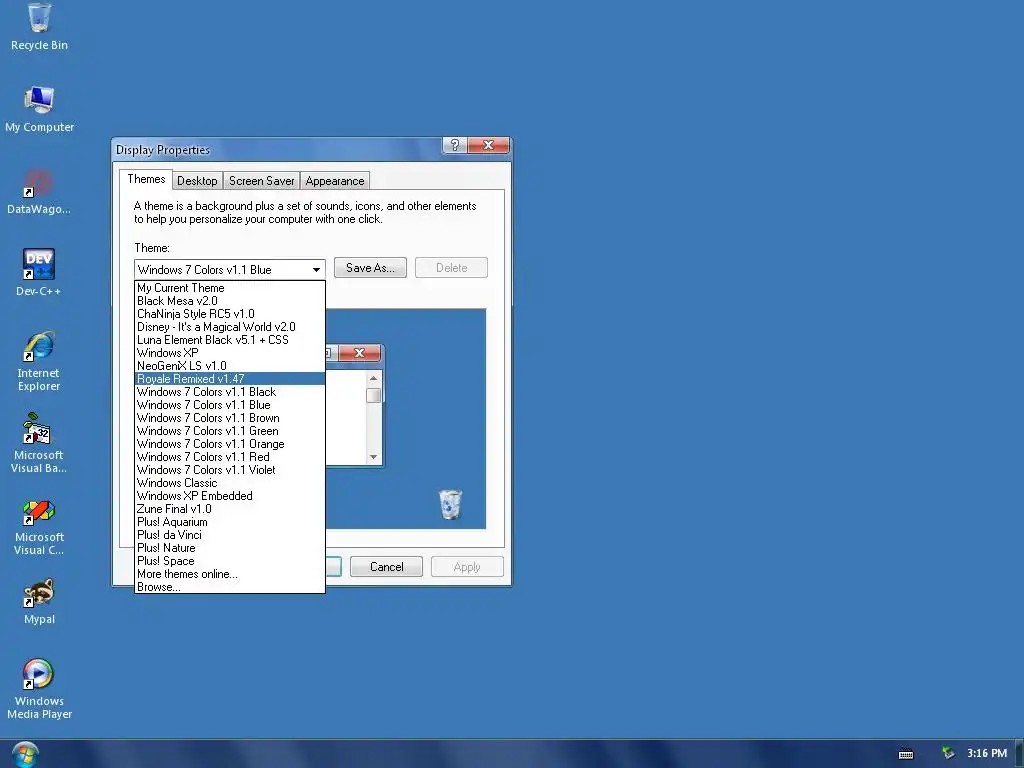Select the Microsoft Visual C++ shortcut
Screen dimensions: 1024x768
pos(39,526)
